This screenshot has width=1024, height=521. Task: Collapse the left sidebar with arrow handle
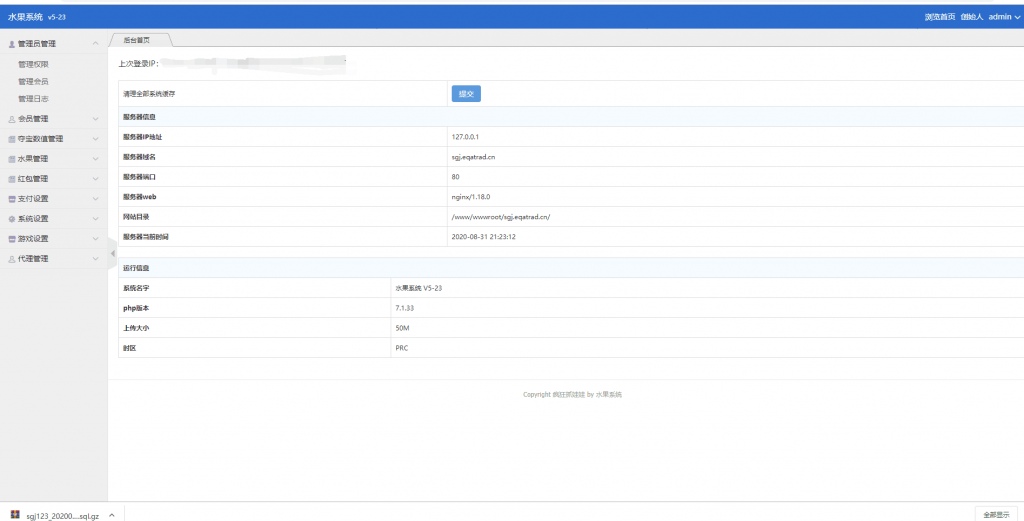point(112,253)
